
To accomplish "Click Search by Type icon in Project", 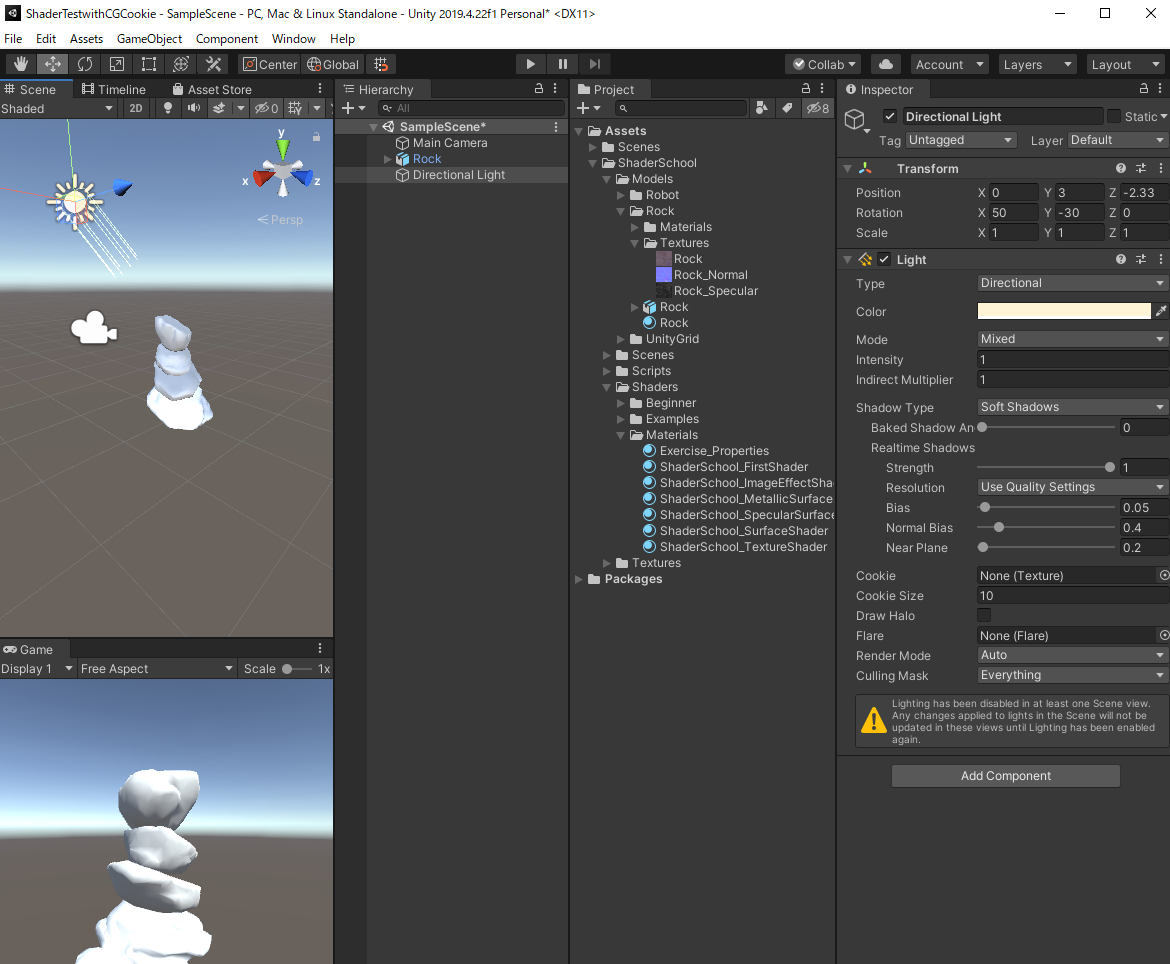I will point(761,108).
